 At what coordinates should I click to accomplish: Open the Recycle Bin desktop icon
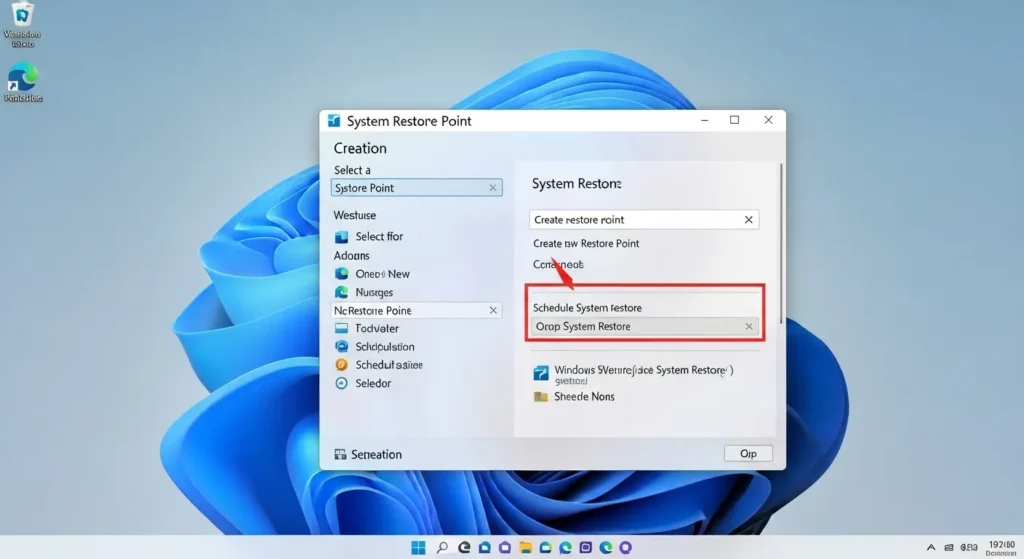[22, 25]
